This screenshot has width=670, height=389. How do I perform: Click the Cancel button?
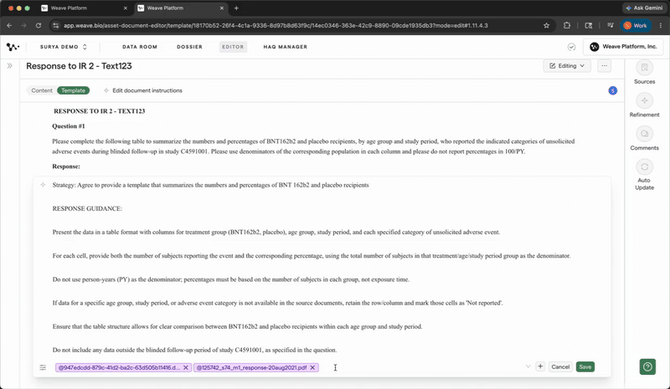coord(560,367)
